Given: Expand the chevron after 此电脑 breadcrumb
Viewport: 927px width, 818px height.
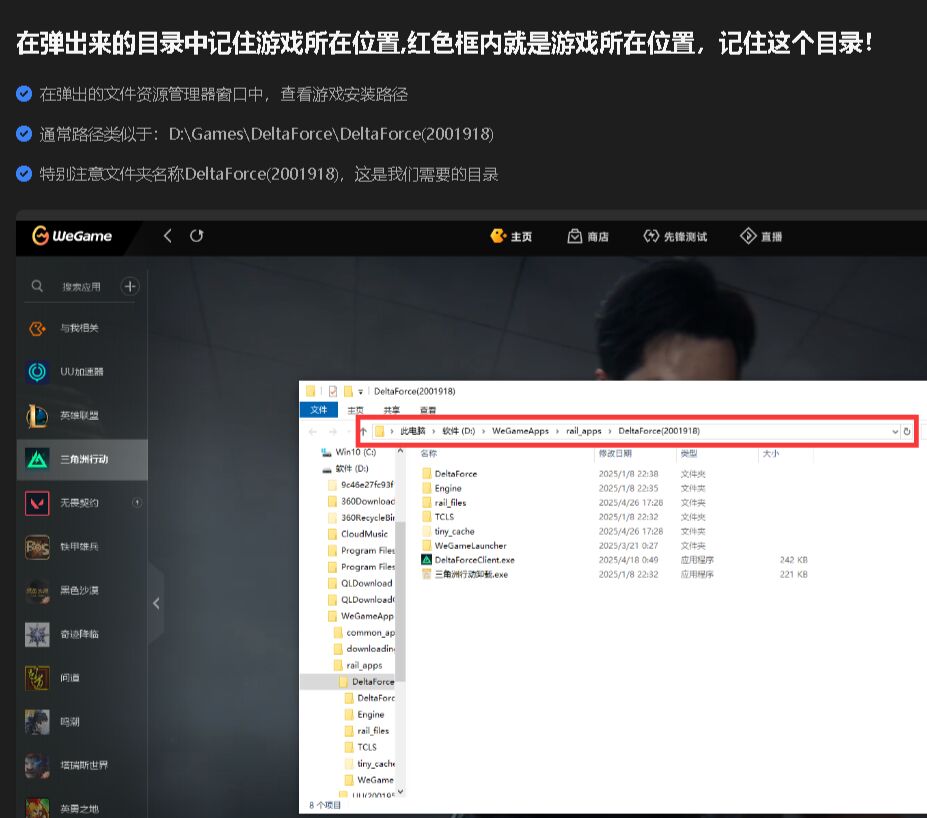Looking at the screenshot, I should [x=433, y=431].
